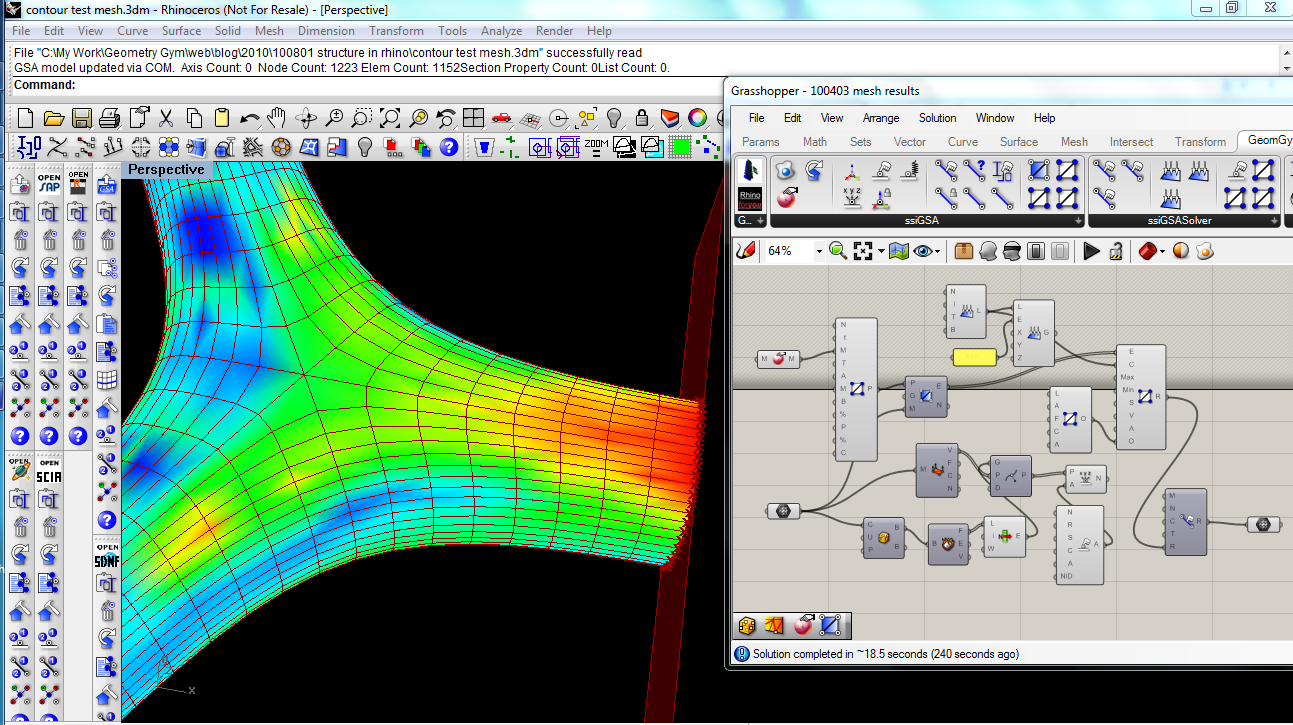Expand the ssiGSA panel with plus button

pyautogui.click(x=1078, y=220)
